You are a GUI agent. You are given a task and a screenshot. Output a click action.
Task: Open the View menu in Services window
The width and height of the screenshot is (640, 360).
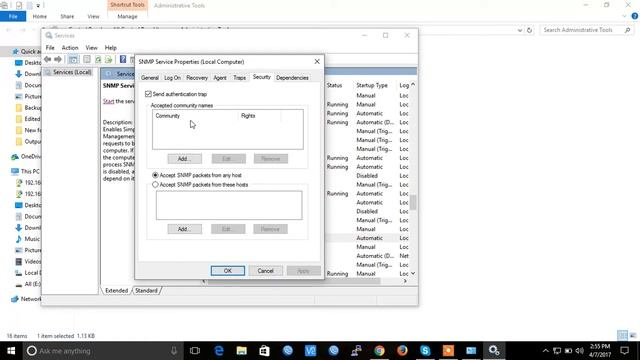click(91, 48)
